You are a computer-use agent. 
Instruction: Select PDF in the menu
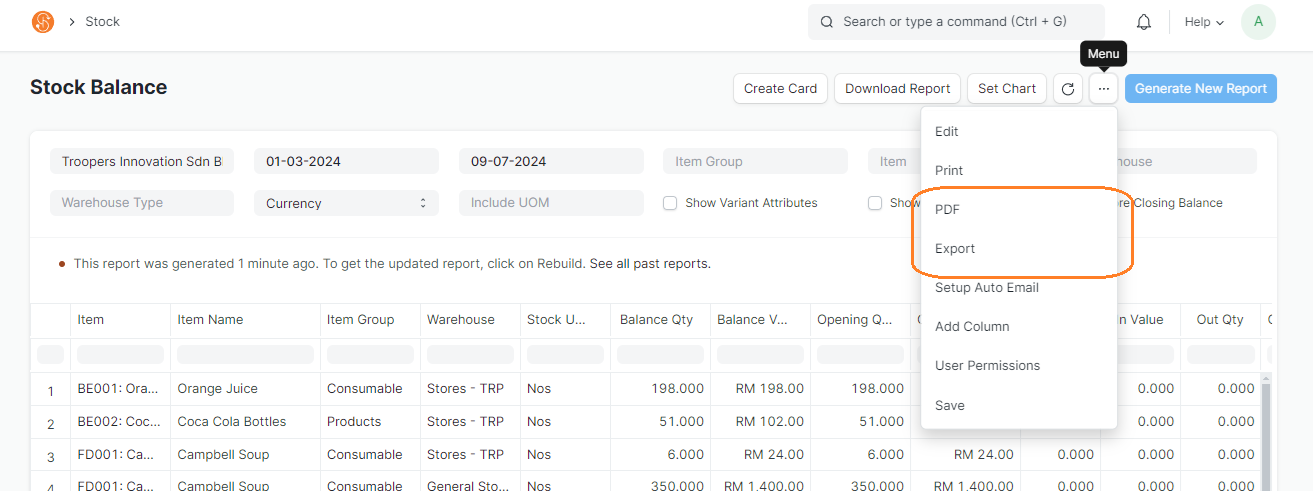(1019, 209)
